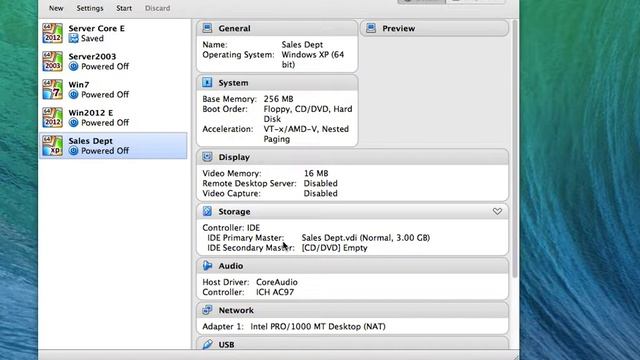Image resolution: width=640 pixels, height=360 pixels.
Task: Select the Server Core E virtual machine
Action: [x=113, y=33]
